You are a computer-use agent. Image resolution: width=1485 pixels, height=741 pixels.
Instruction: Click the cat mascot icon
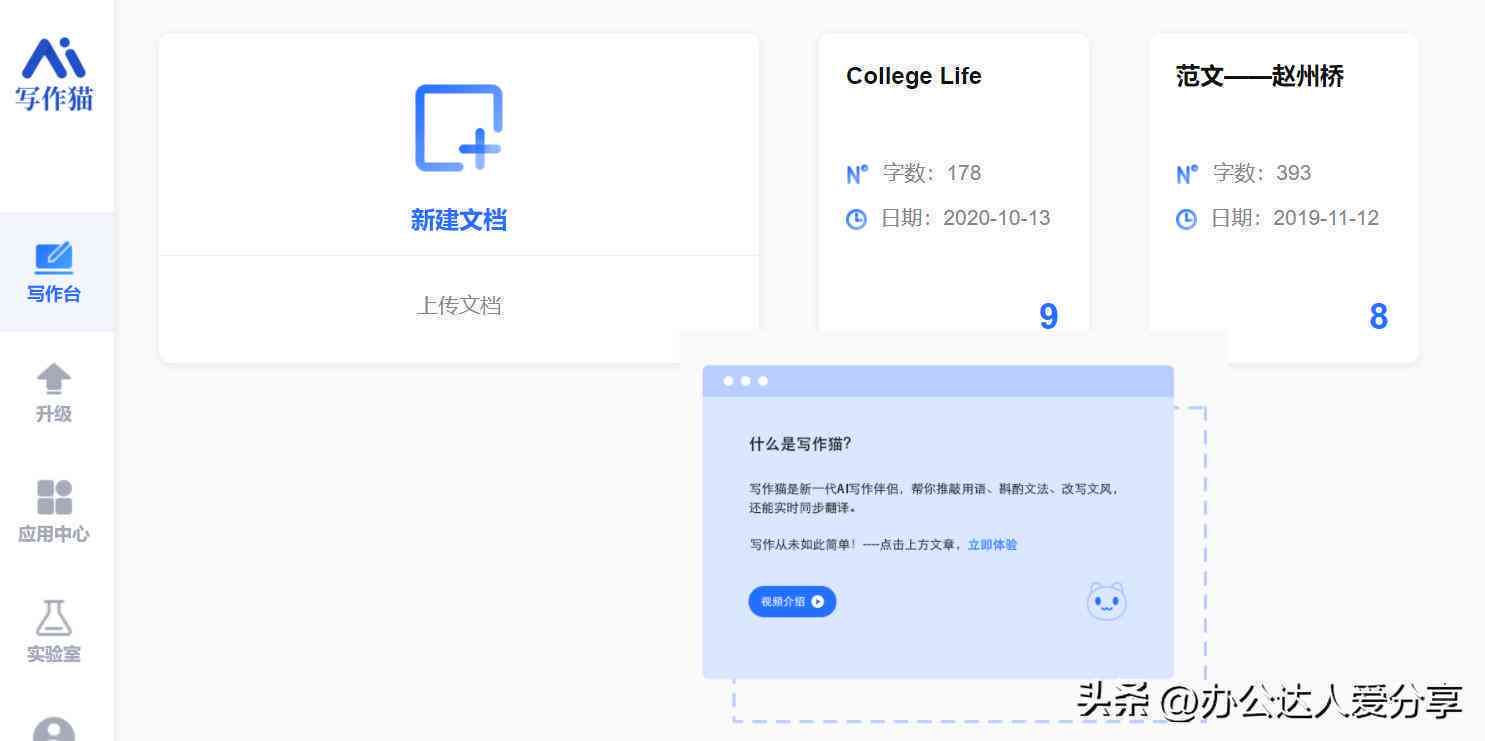1106,601
